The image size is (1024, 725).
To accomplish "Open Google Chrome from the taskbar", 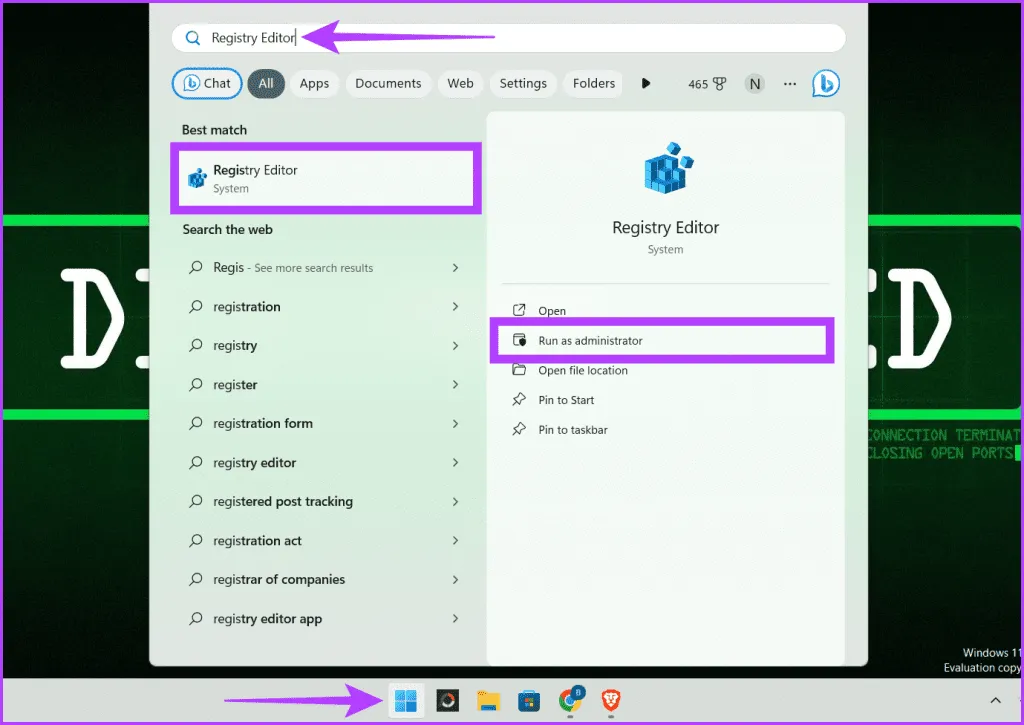I will click(x=570, y=701).
